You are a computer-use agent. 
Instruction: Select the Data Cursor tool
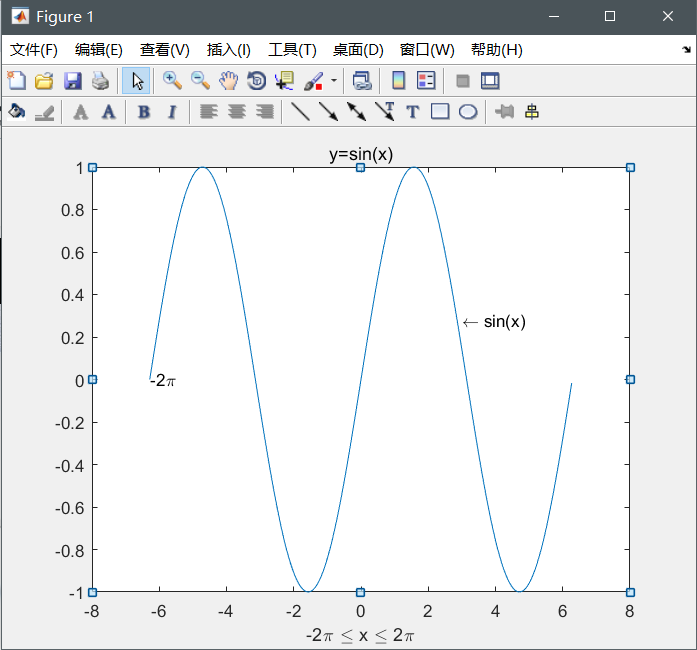point(284,81)
